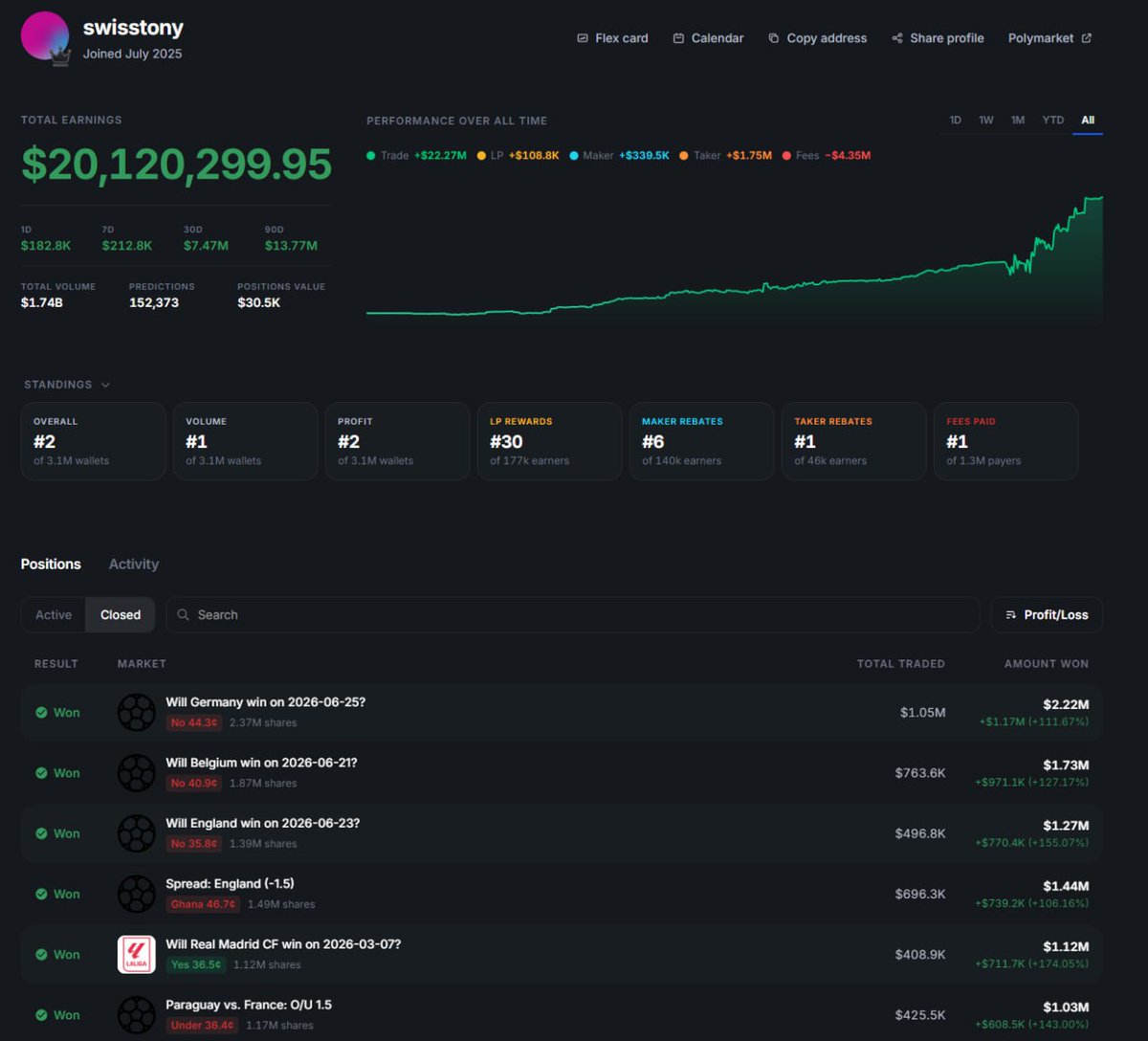1148x1041 pixels.
Task: Click the LaLiga logo for Real Madrid market
Action: point(137,955)
